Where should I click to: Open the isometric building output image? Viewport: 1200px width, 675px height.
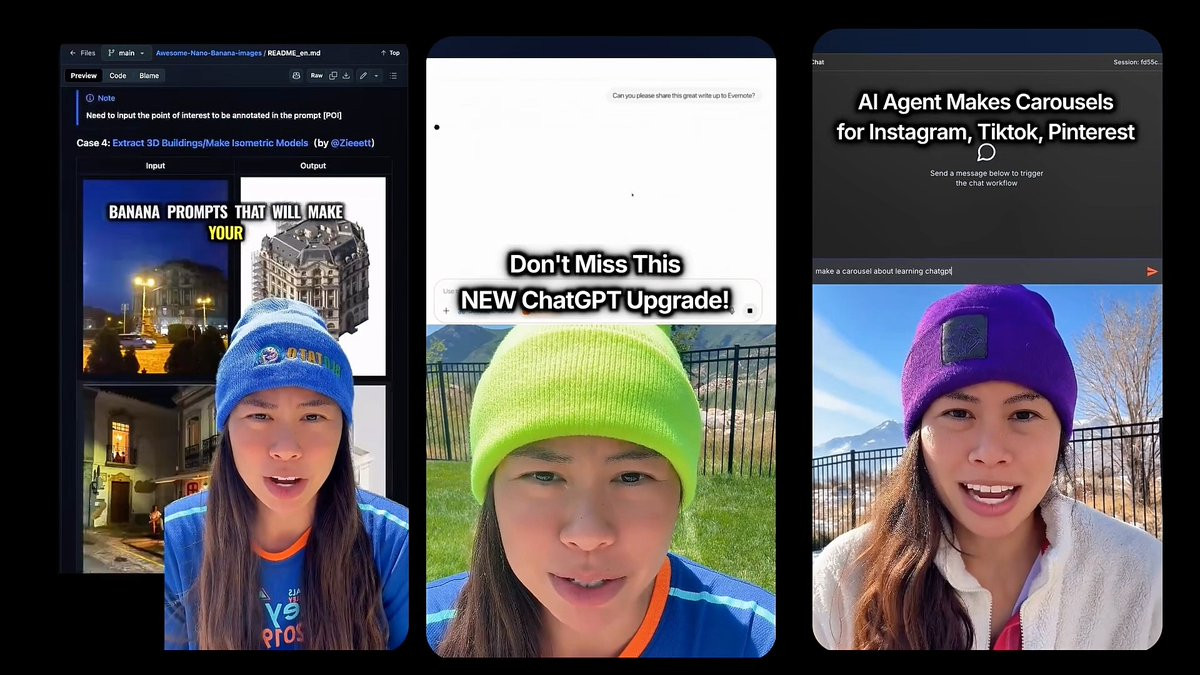tap(313, 276)
